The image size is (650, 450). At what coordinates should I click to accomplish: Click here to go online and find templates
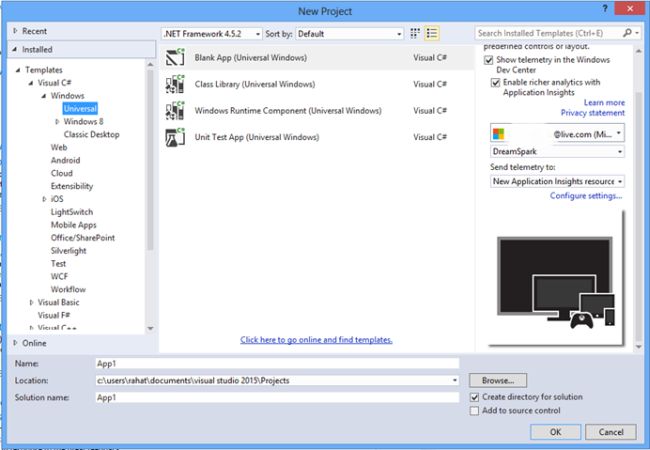[x=316, y=340]
